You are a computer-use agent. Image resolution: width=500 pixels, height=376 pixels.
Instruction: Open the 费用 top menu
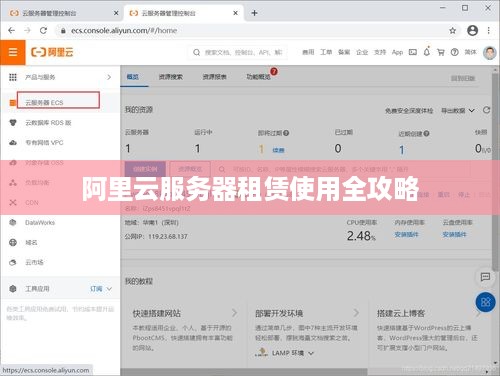pos(308,52)
